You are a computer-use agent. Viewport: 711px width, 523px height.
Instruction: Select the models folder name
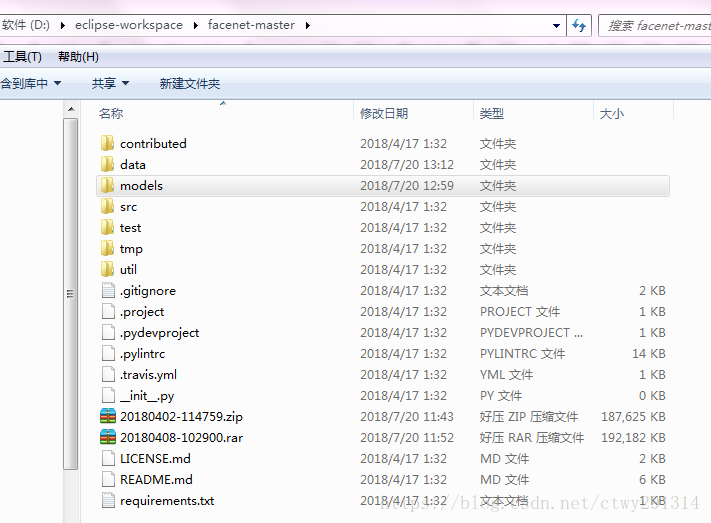pyautogui.click(x=141, y=186)
